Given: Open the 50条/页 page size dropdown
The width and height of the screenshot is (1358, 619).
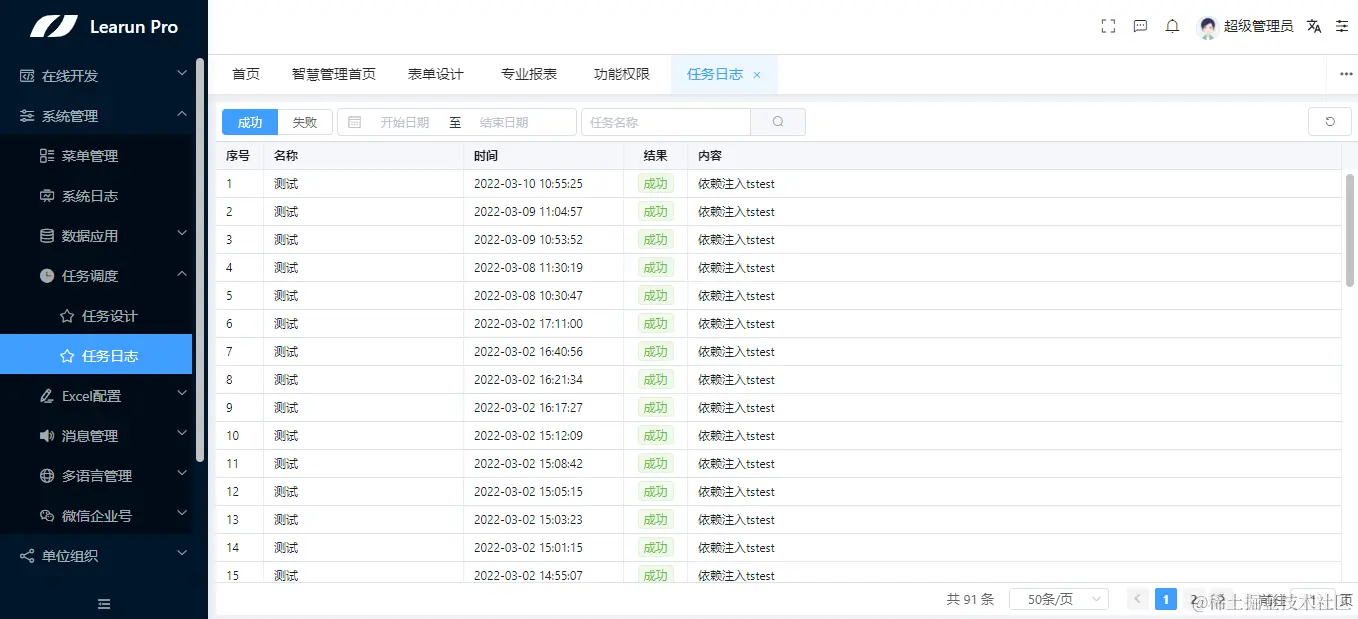Looking at the screenshot, I should pos(1058,598).
